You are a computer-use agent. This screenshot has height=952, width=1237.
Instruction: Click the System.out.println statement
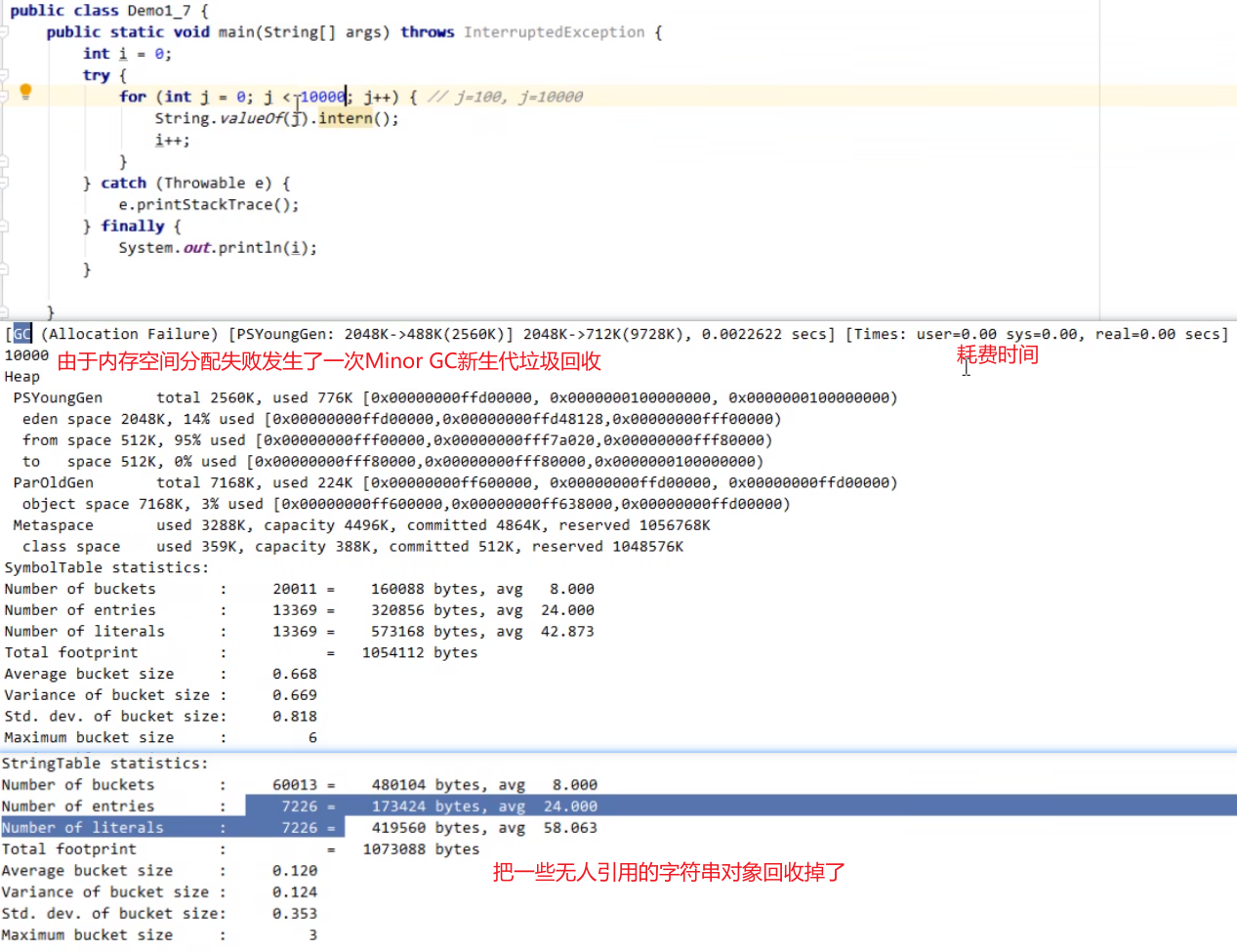pos(217,247)
